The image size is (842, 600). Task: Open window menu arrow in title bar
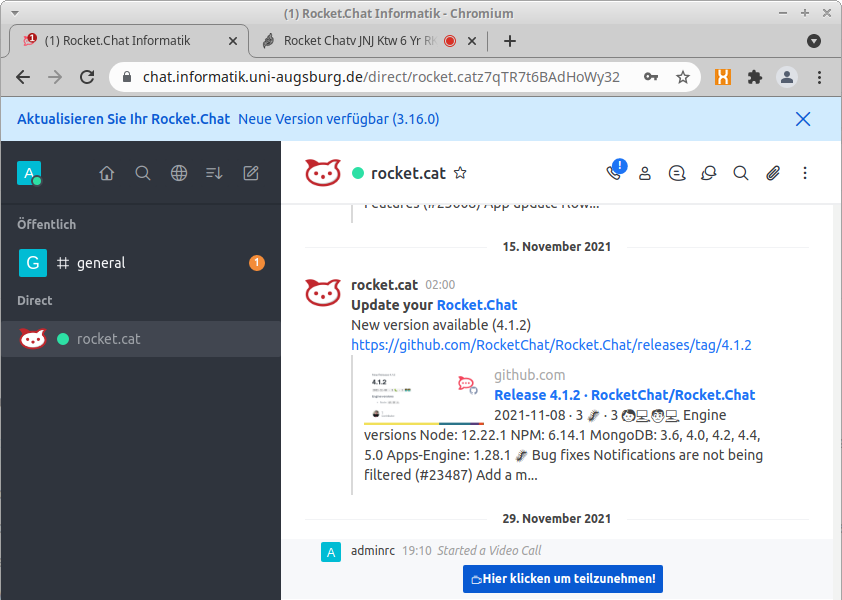point(15,13)
